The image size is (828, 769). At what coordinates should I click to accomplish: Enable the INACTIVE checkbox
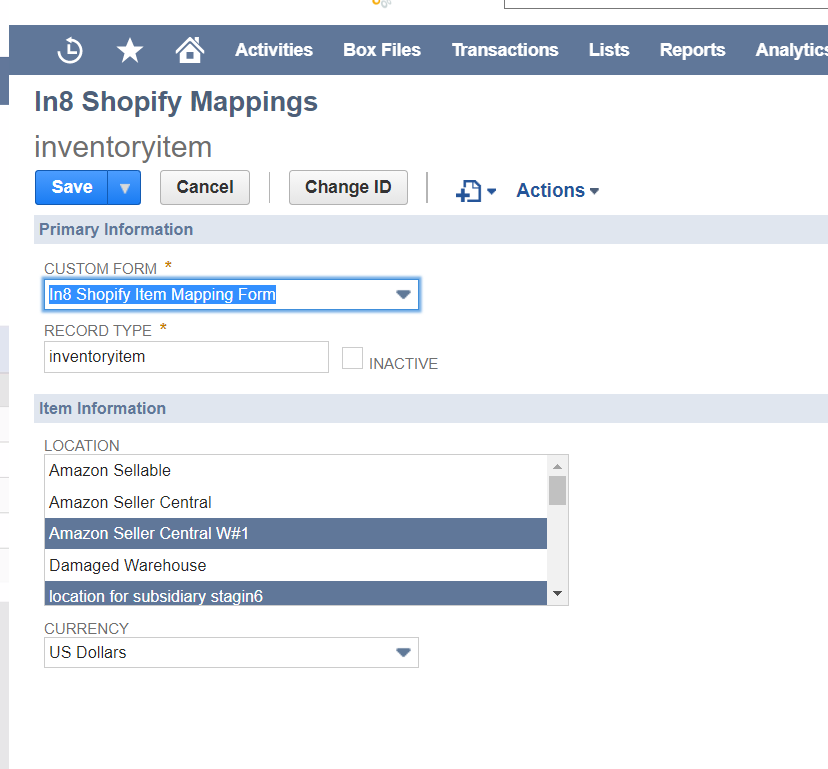[352, 357]
